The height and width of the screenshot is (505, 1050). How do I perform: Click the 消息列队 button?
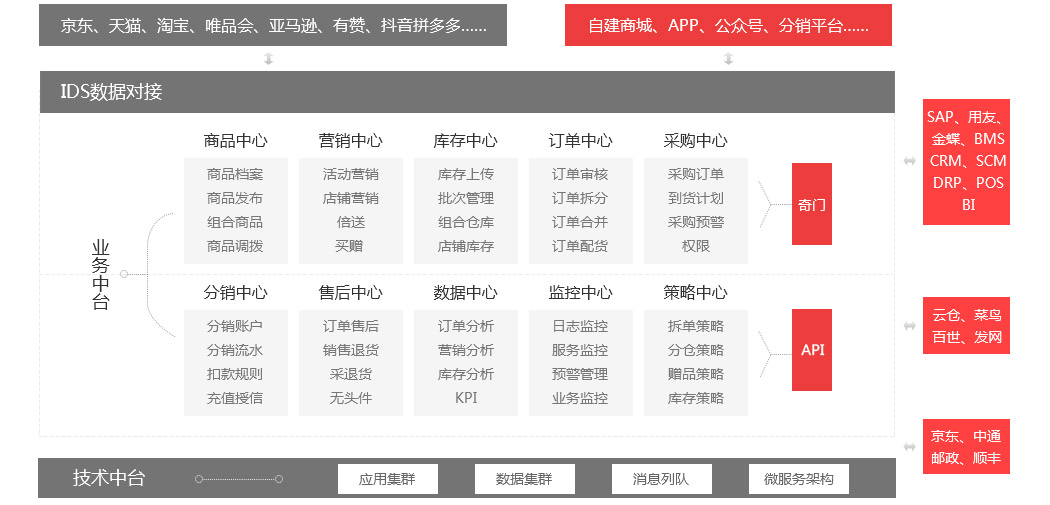661,479
